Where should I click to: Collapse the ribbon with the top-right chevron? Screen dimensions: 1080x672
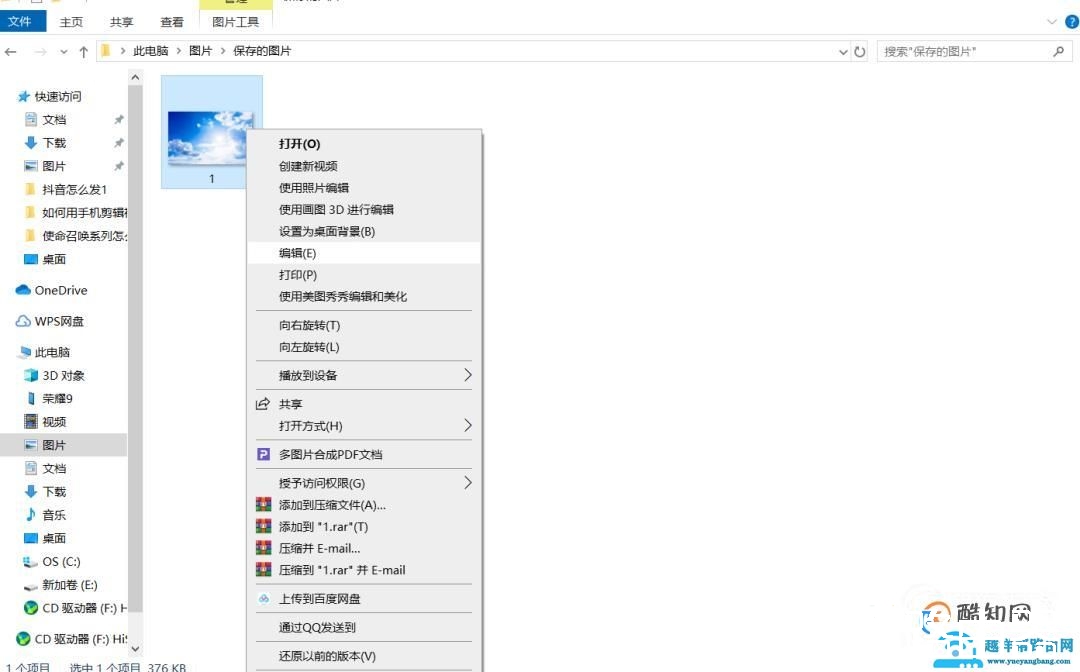pyautogui.click(x=1053, y=21)
